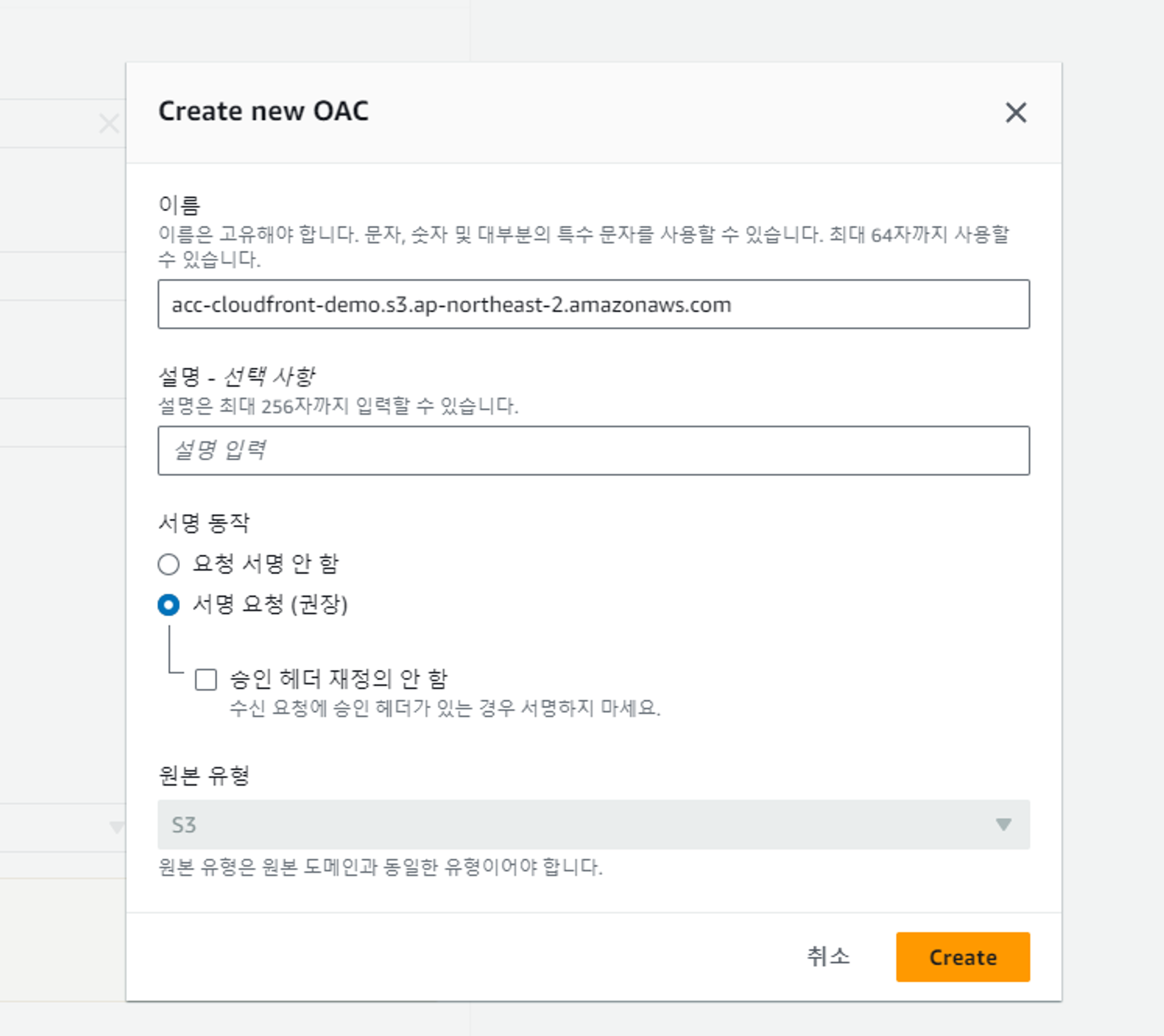Click the 취소 cancel button

tap(828, 956)
